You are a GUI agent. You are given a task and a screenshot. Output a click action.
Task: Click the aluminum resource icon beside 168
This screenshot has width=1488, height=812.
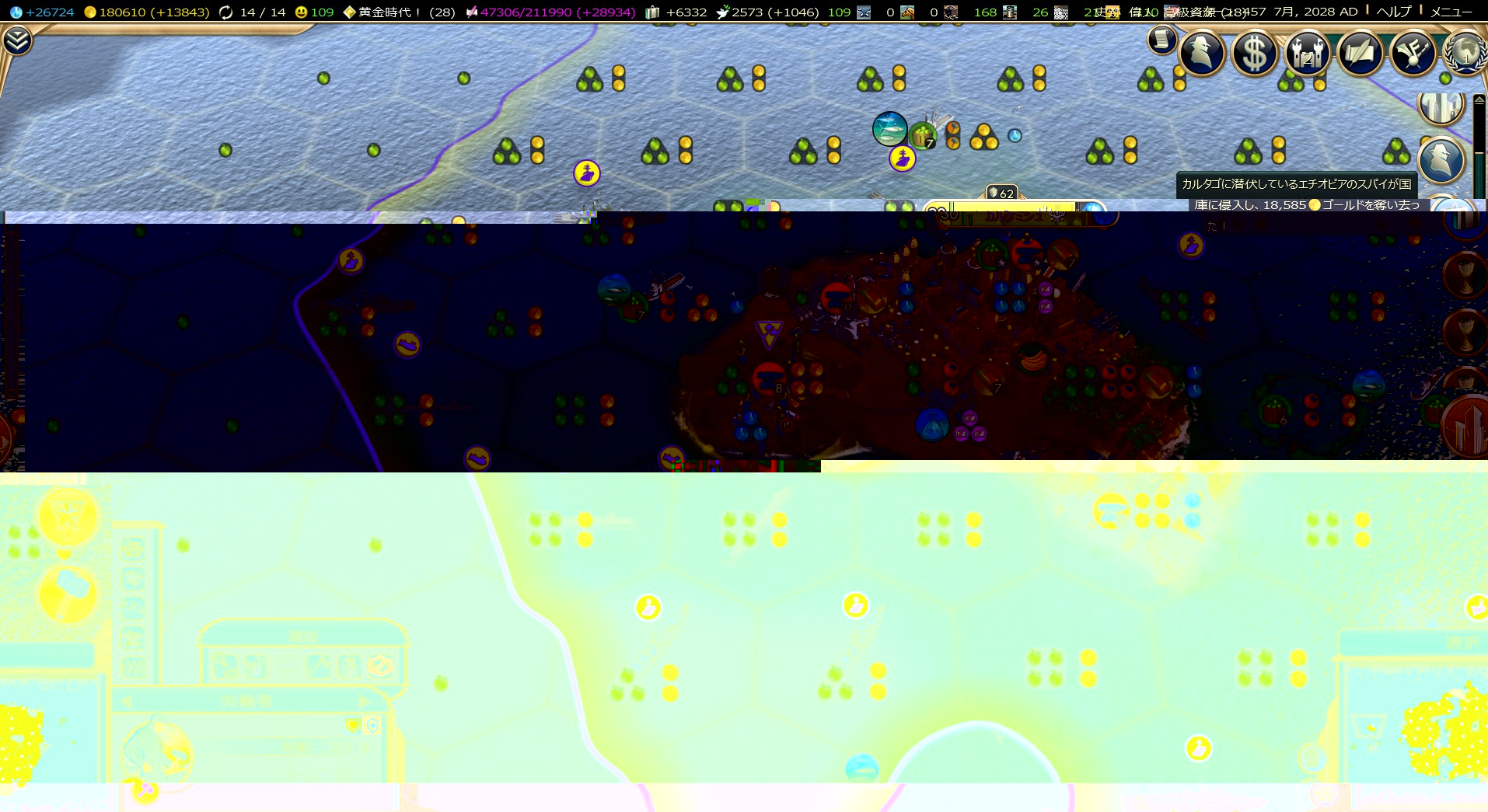tap(1009, 12)
